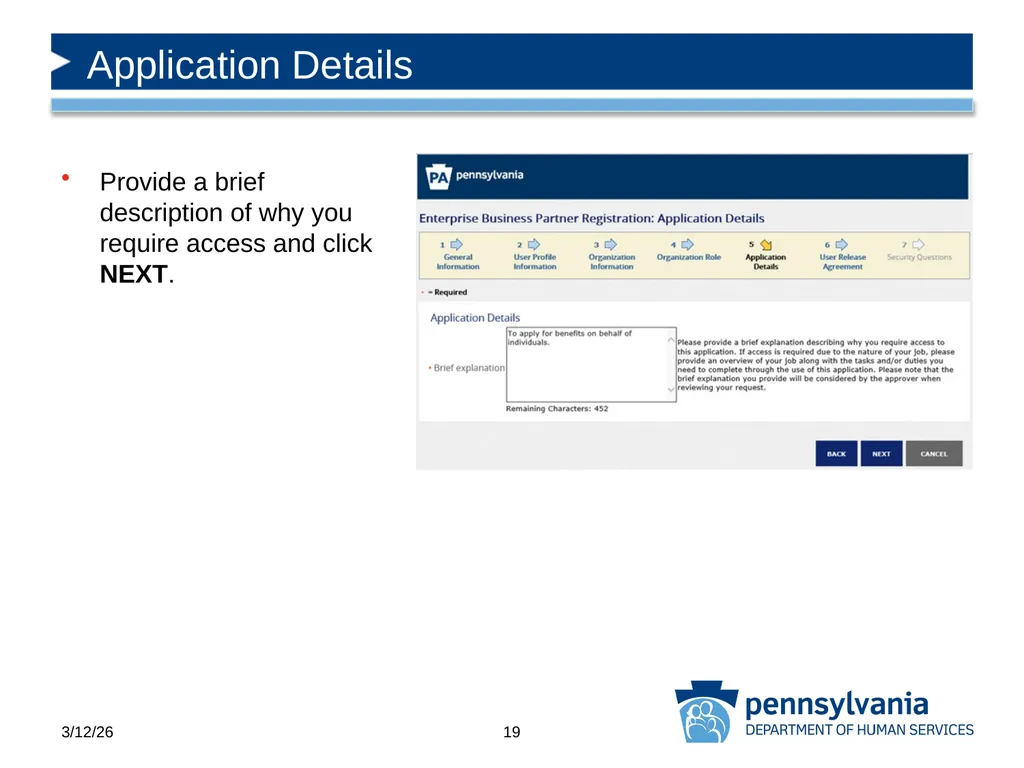Click the text box scroll down arrow
Viewport: 1024px width, 768px height.
tap(671, 390)
